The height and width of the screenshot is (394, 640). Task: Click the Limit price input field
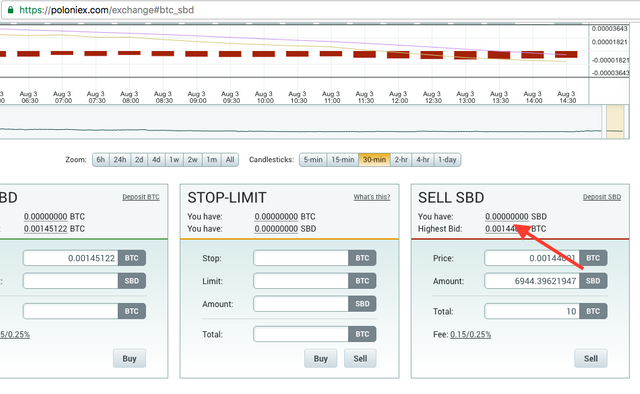pyautogui.click(x=301, y=281)
